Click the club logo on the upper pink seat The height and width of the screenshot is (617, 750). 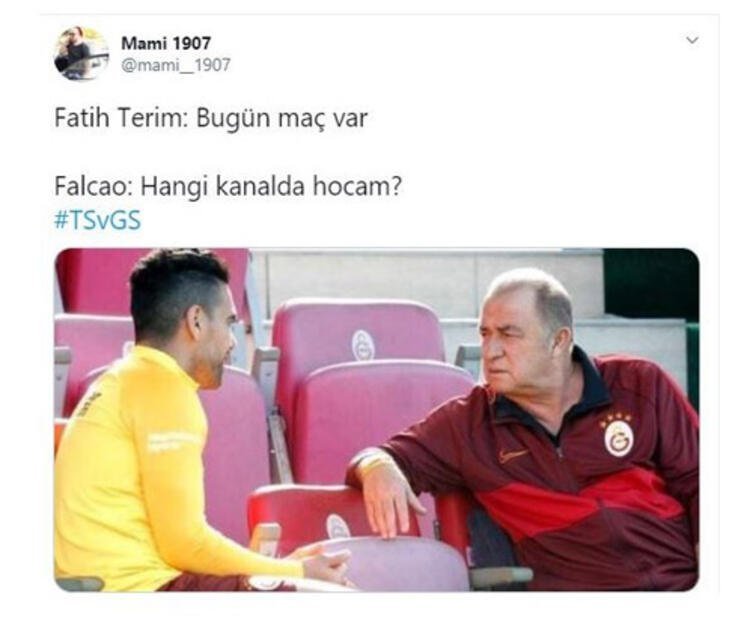click(x=363, y=345)
